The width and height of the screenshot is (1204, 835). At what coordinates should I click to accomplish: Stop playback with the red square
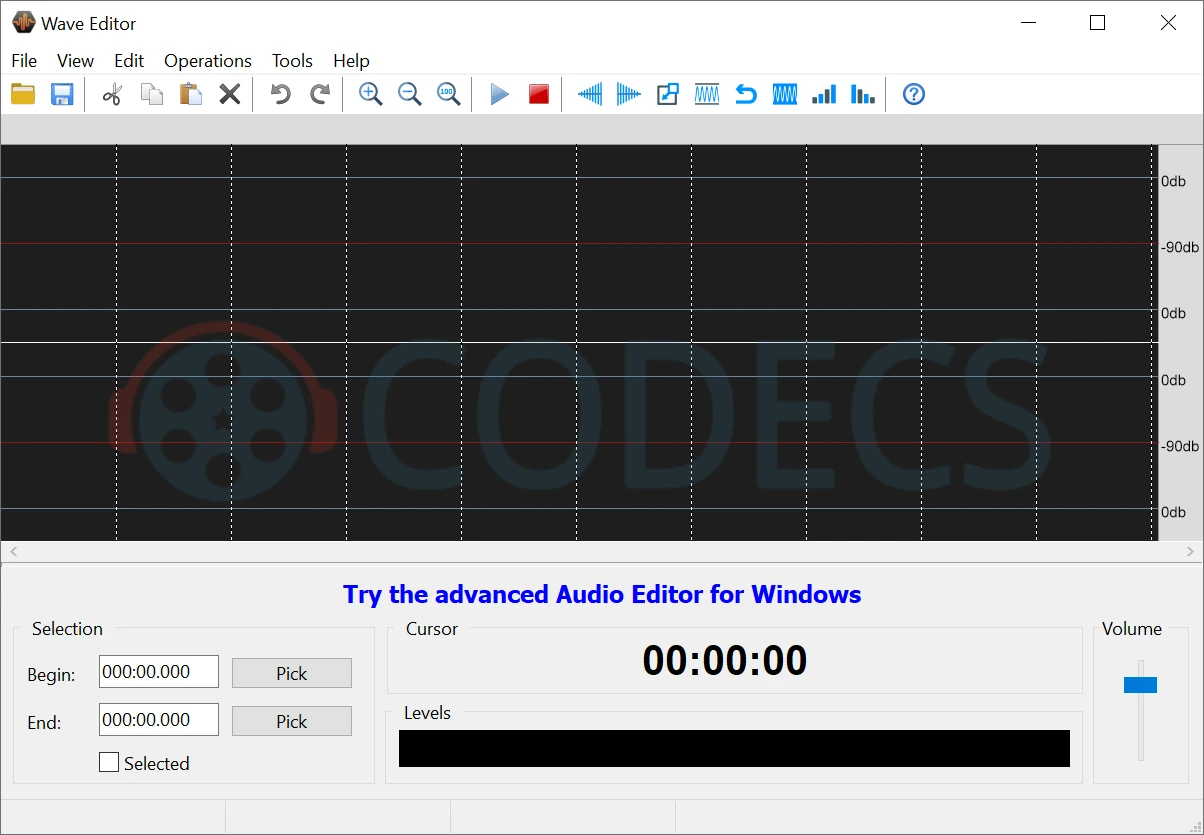tap(539, 94)
